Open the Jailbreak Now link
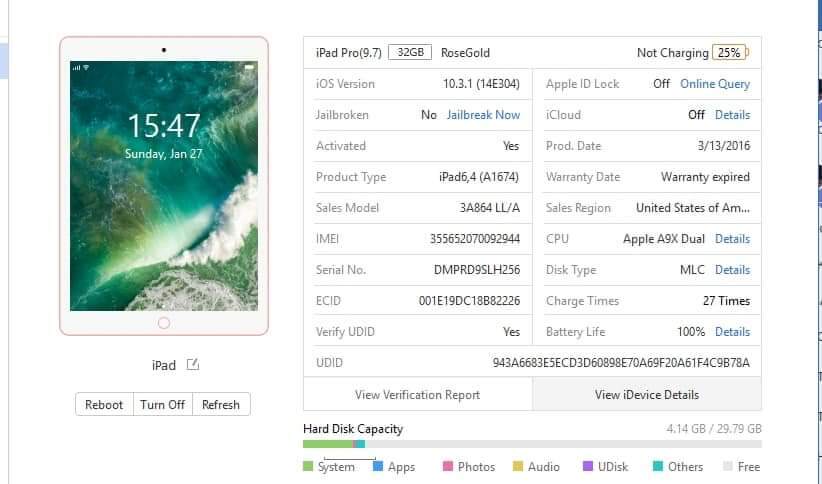 (483, 115)
